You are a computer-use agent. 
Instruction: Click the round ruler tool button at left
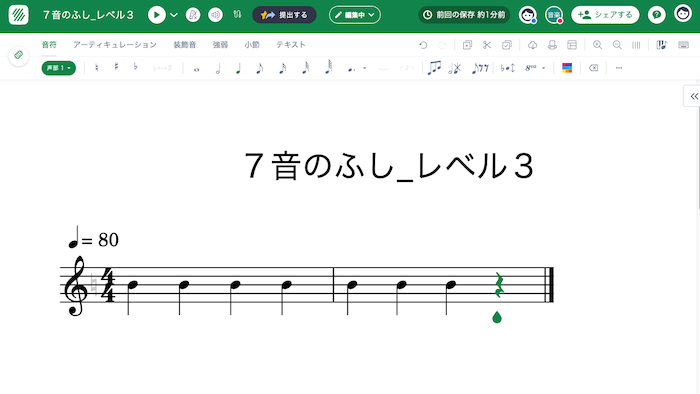coord(18,55)
